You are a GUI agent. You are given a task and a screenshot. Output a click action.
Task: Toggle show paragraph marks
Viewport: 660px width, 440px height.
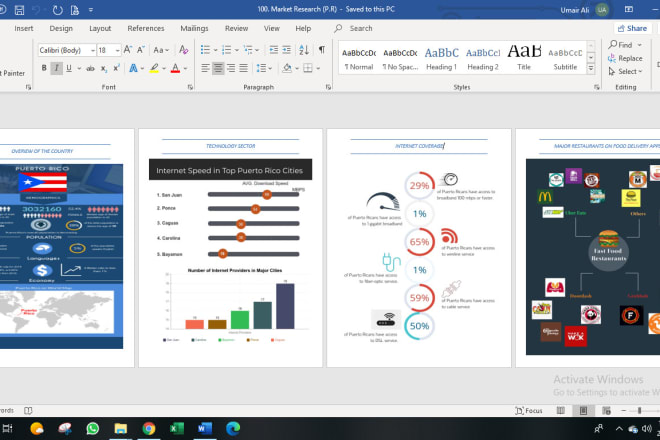point(322,50)
